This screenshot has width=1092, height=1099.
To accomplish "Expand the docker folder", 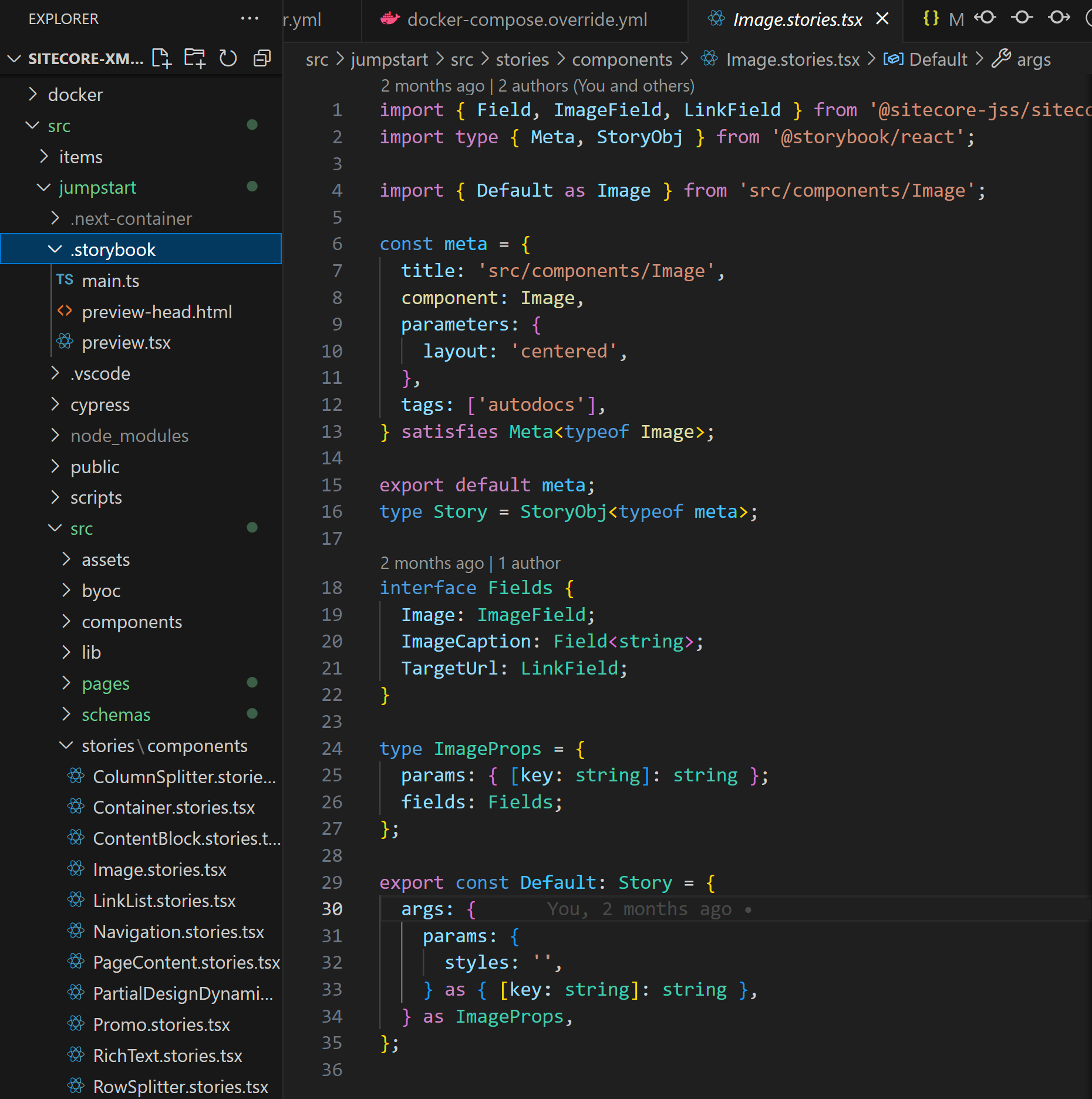I will tap(33, 95).
